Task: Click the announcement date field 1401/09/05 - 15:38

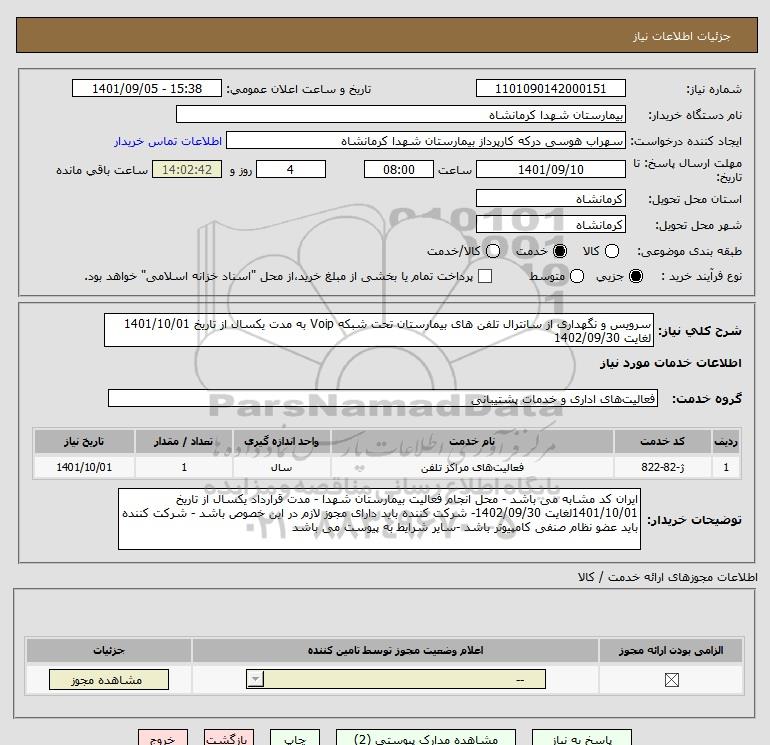Action: pyautogui.click(x=147, y=88)
